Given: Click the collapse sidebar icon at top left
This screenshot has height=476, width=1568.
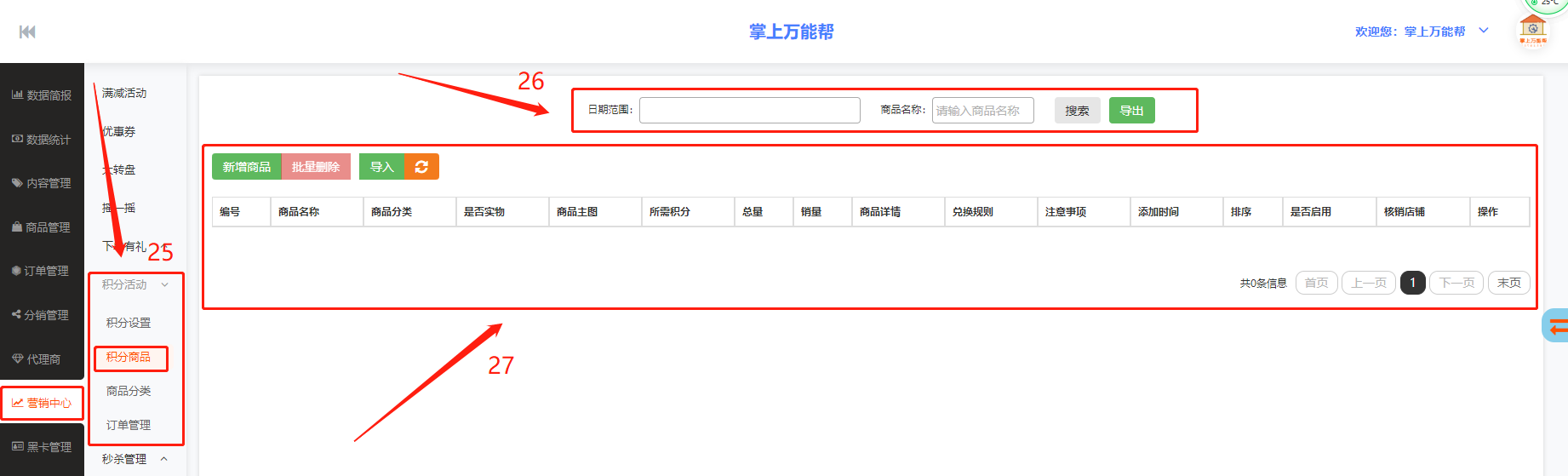Looking at the screenshot, I should click(x=27, y=32).
